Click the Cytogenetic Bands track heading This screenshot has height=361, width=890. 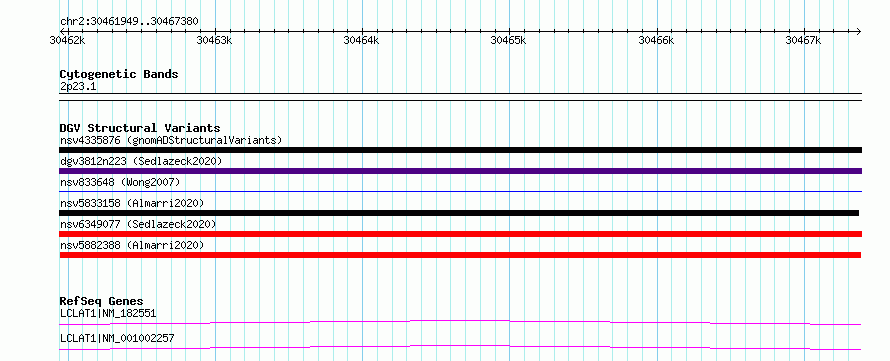click(x=119, y=74)
